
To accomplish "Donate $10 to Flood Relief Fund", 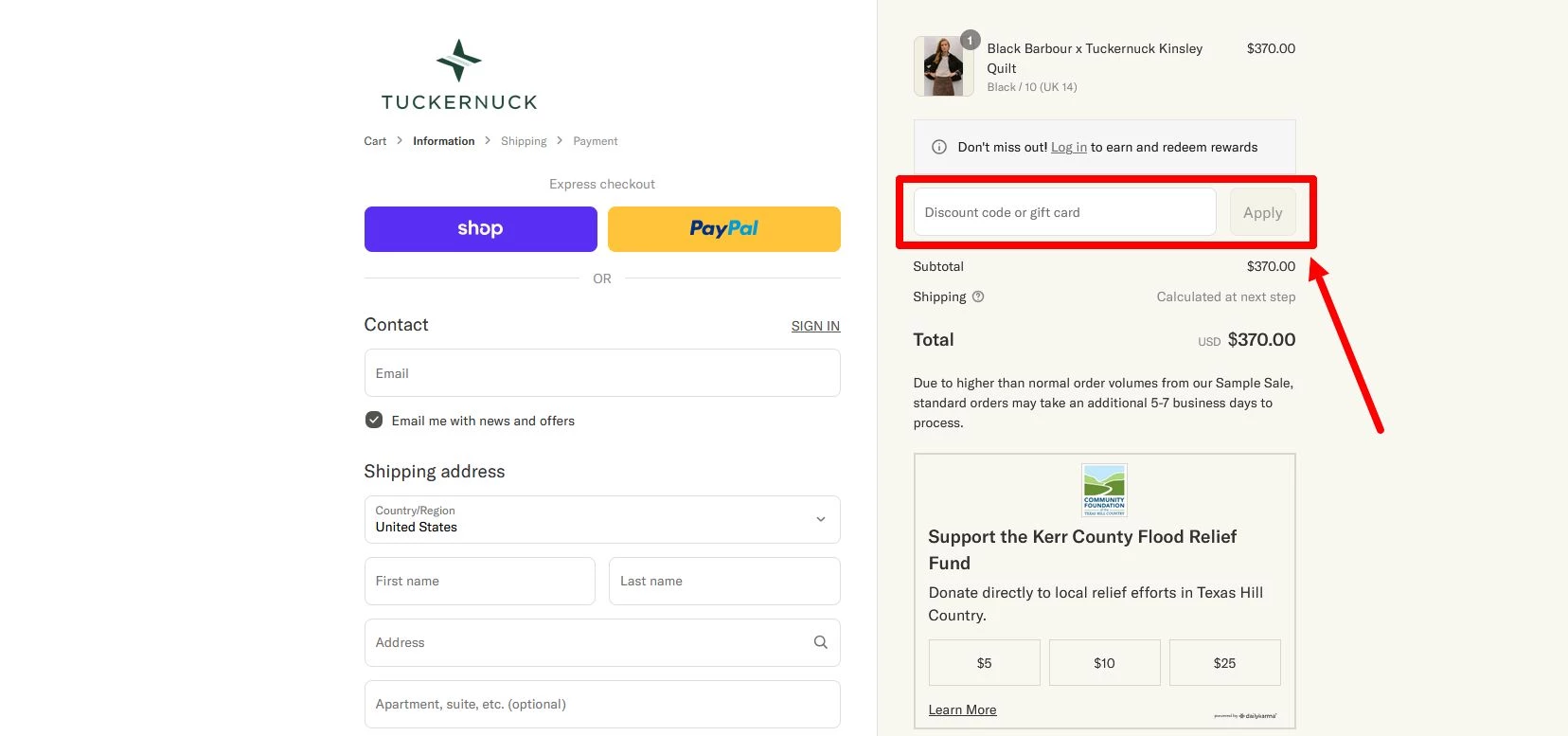I will tap(1104, 663).
